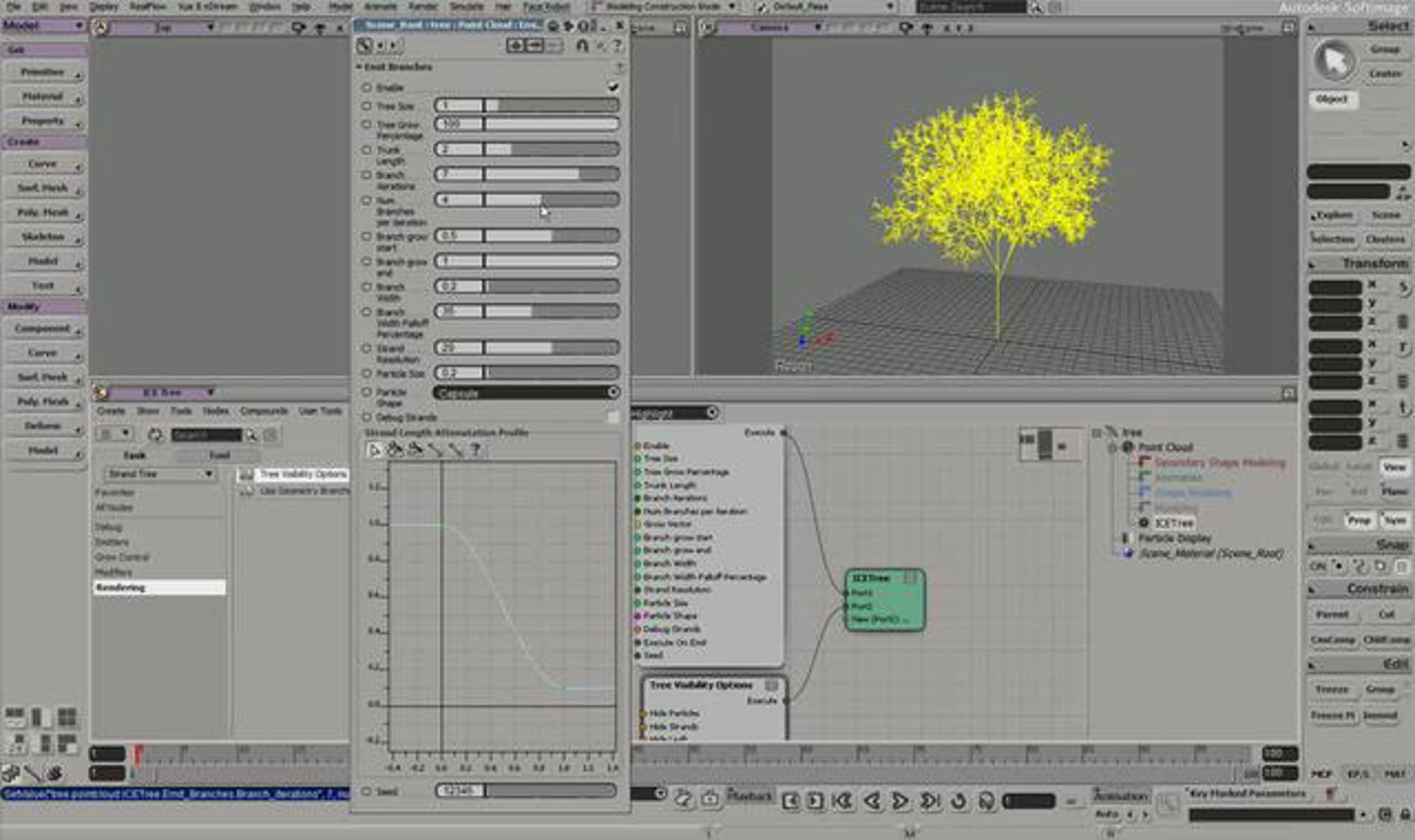Click the help question mark in curve toolbar
The width and height of the screenshot is (1415, 840).
476,450
